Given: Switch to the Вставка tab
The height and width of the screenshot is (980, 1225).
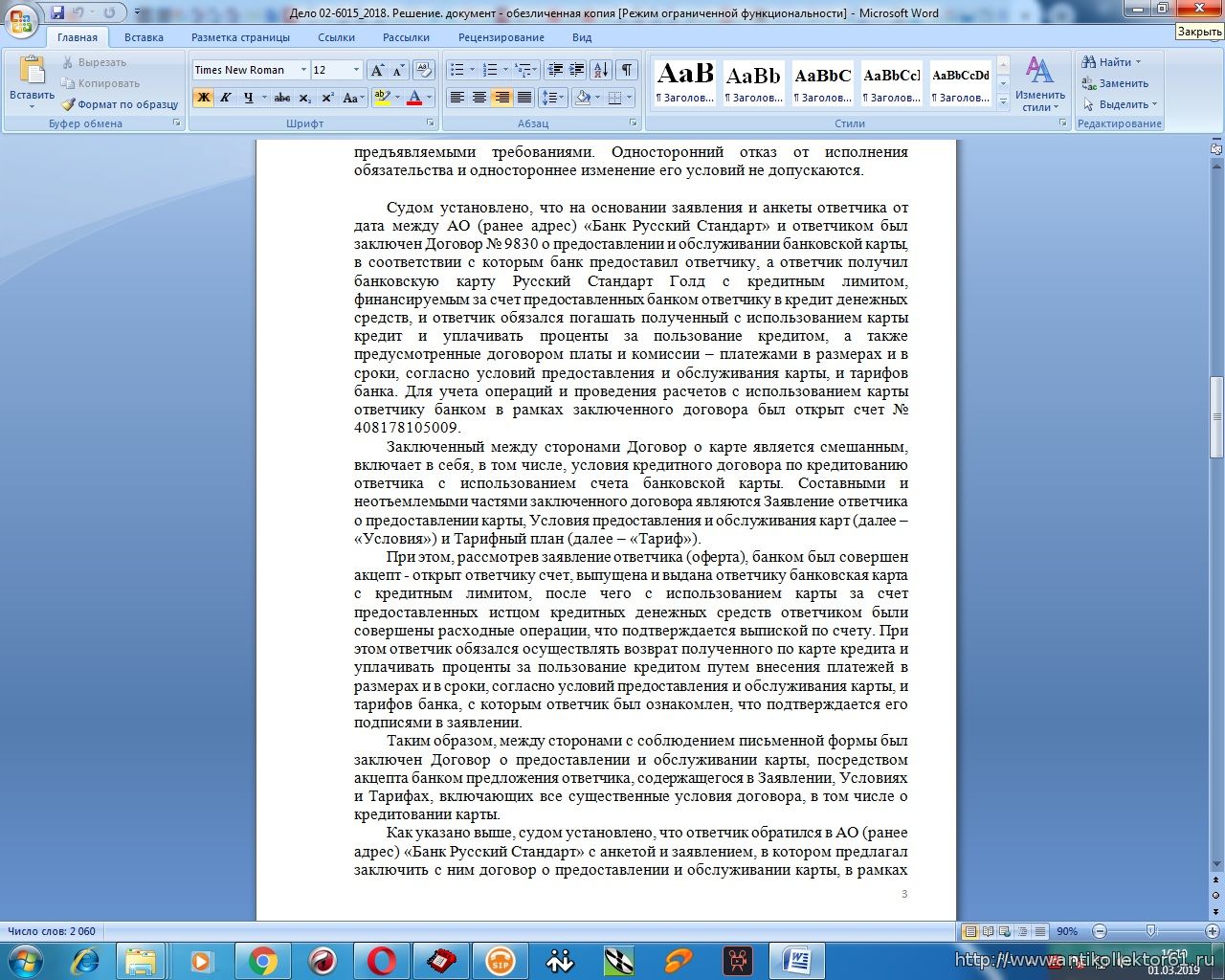Looking at the screenshot, I should pos(144,37).
